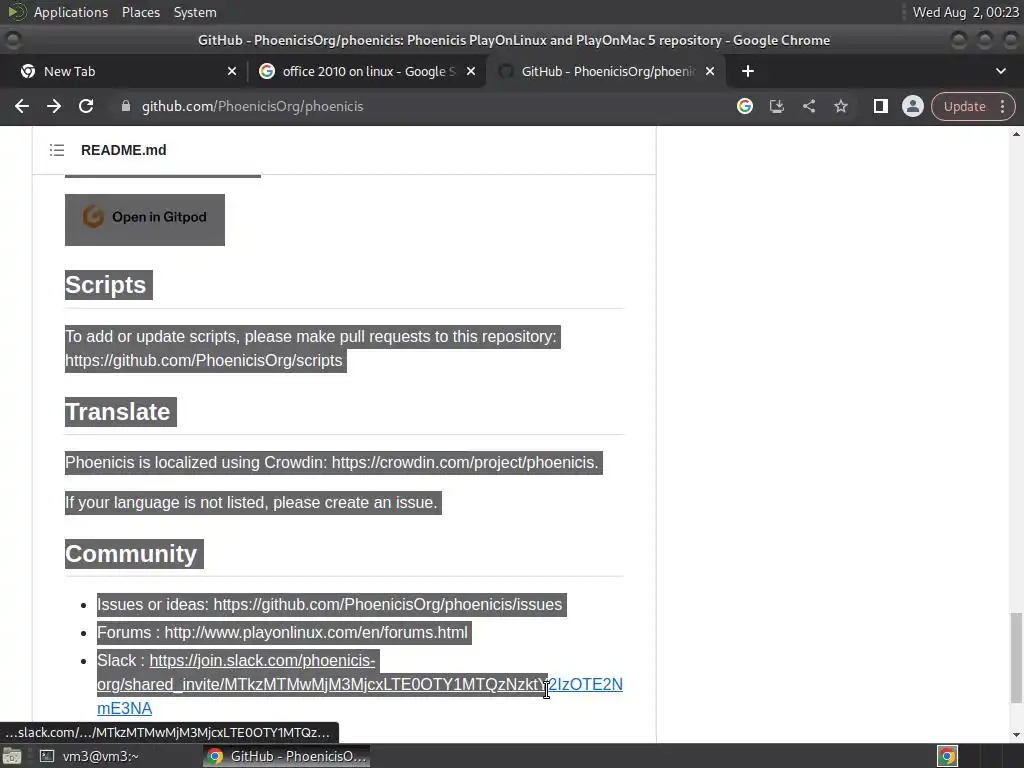Share this page via the share icon
This screenshot has height=768, width=1024.
click(808, 106)
